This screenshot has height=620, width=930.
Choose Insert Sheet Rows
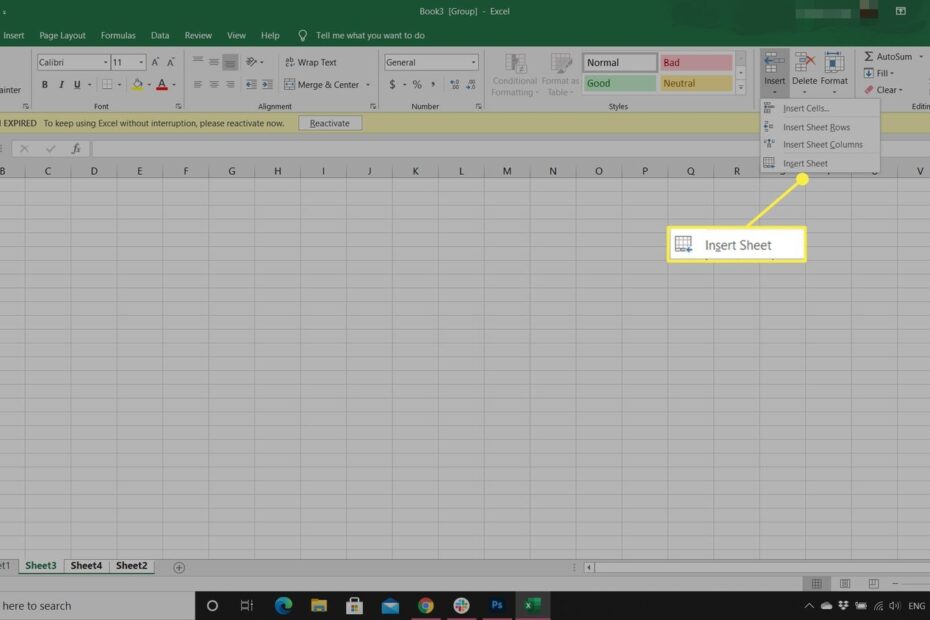pos(820,127)
